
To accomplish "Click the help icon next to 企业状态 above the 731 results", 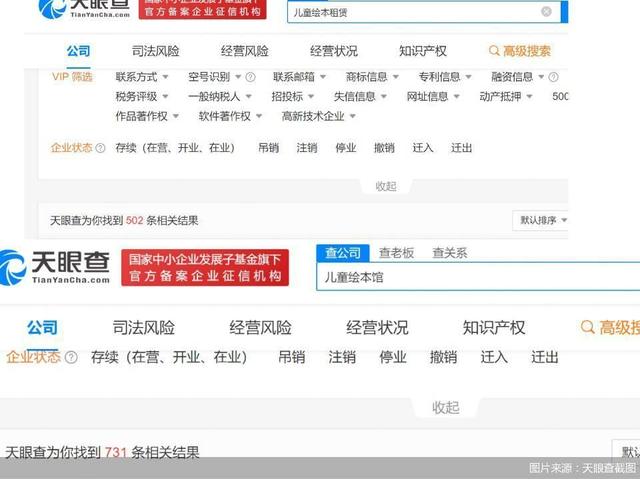I will (71, 357).
